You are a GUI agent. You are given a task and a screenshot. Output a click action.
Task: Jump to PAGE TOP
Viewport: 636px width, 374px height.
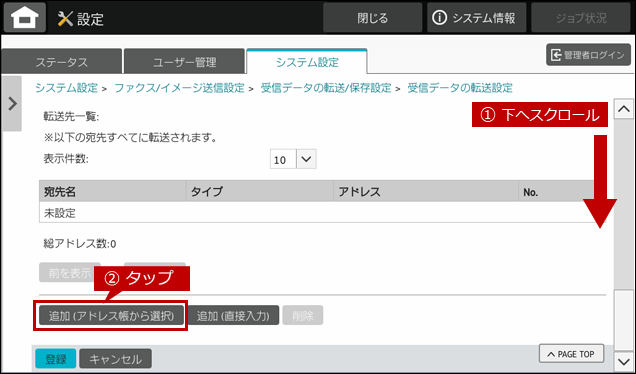point(571,354)
